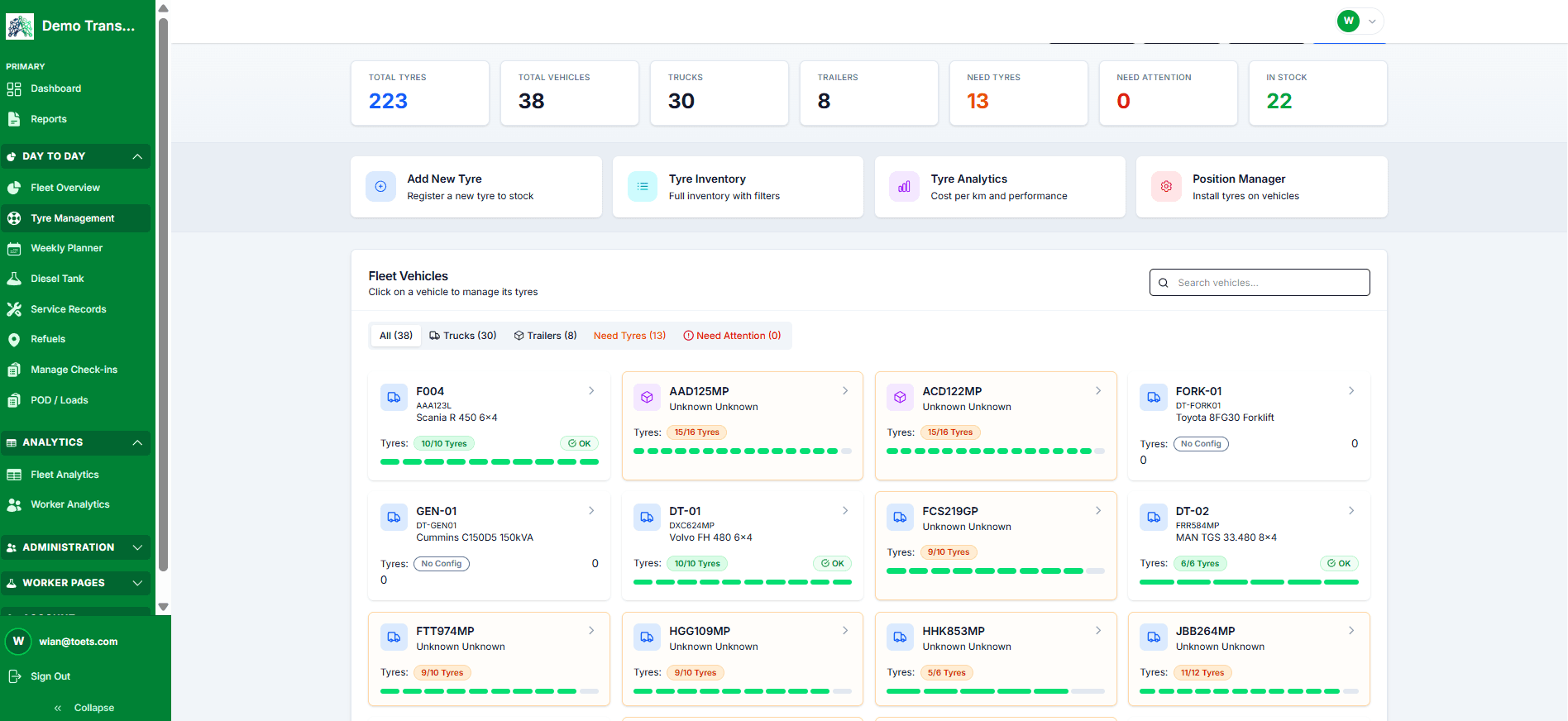Viewport: 1568px width, 721px height.
Task: Open Weekly Planner calendar icon
Action: (x=14, y=248)
